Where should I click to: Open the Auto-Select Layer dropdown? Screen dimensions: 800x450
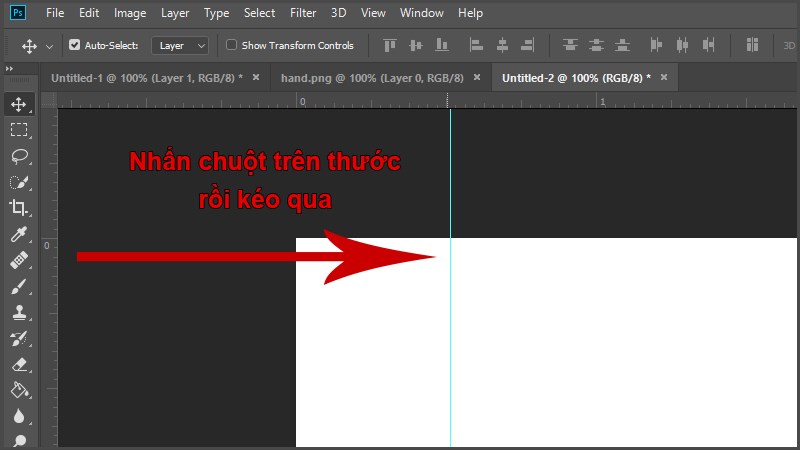(180, 45)
